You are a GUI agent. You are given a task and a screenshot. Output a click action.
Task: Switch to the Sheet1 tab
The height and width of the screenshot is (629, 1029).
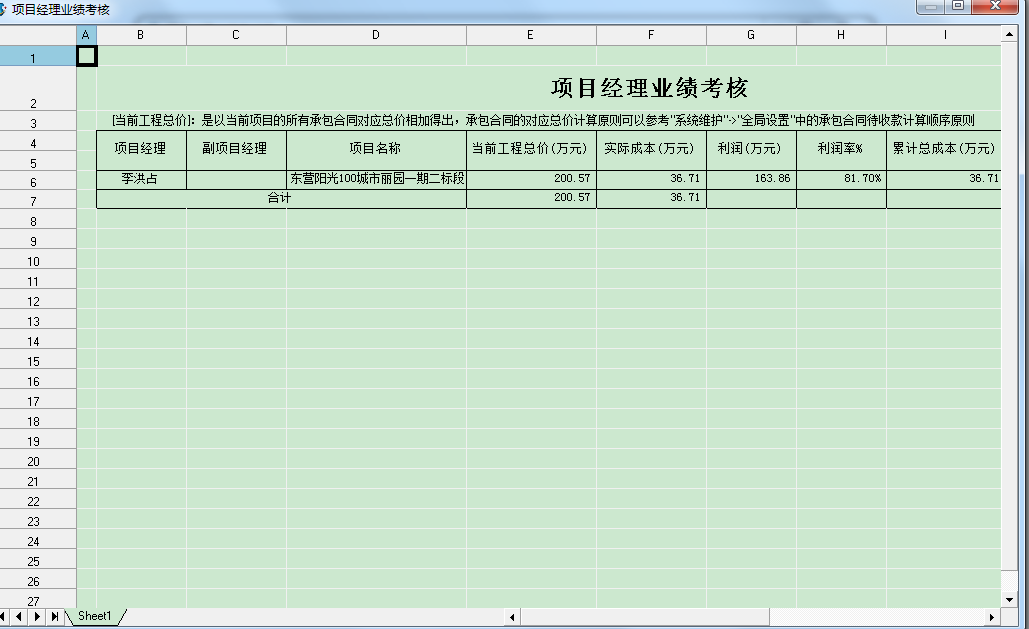96,617
